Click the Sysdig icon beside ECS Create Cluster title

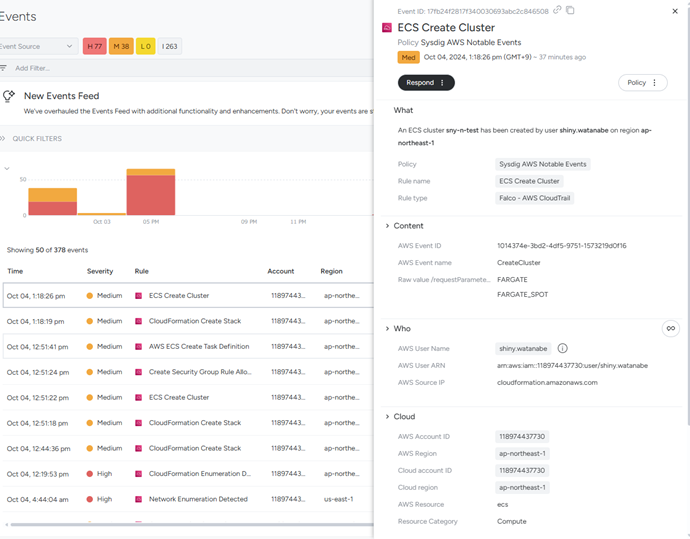(387, 28)
